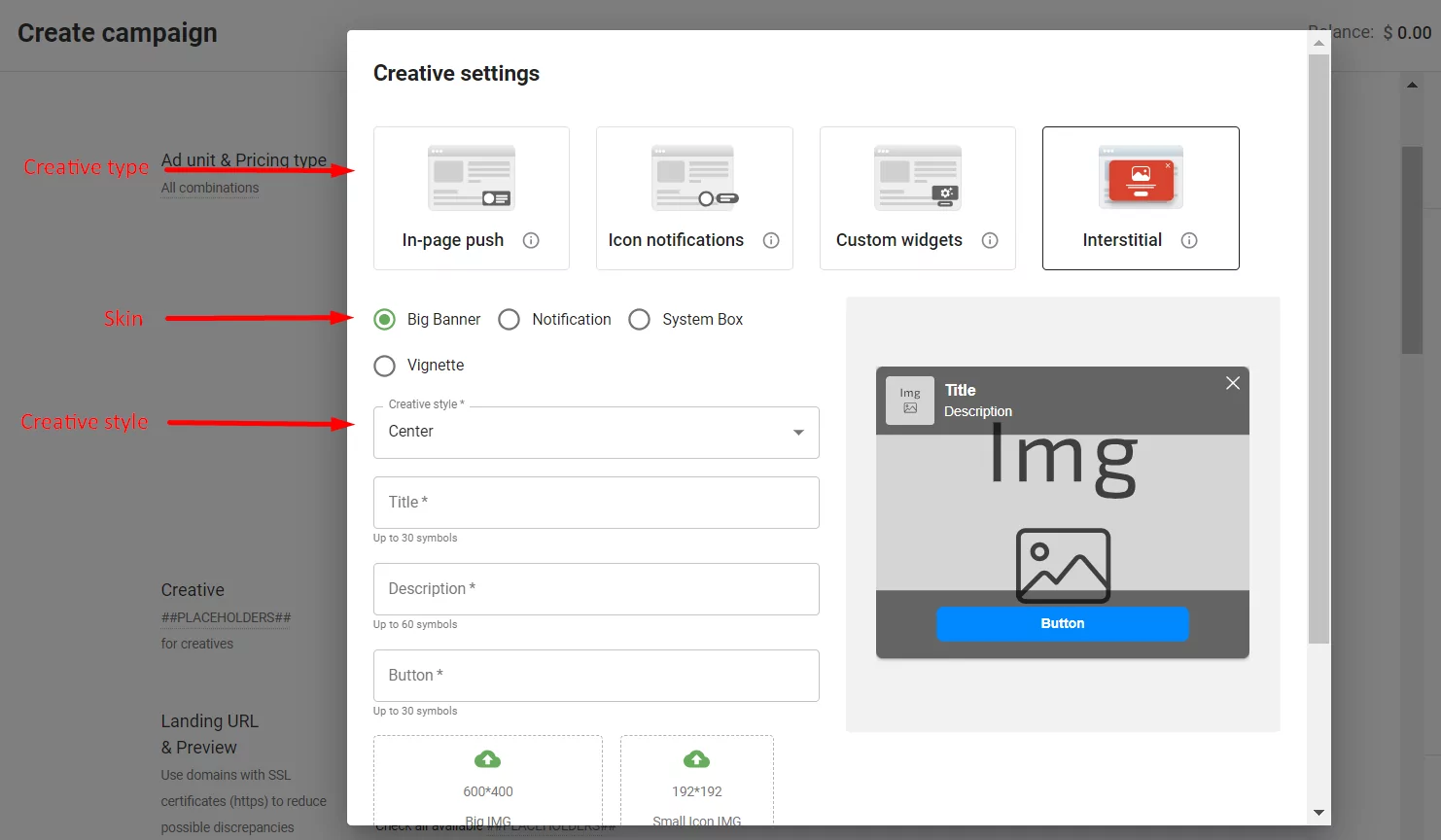Image resolution: width=1441 pixels, height=840 pixels.
Task: Click the 192*192 small icon upload cloud
Action: click(x=697, y=759)
